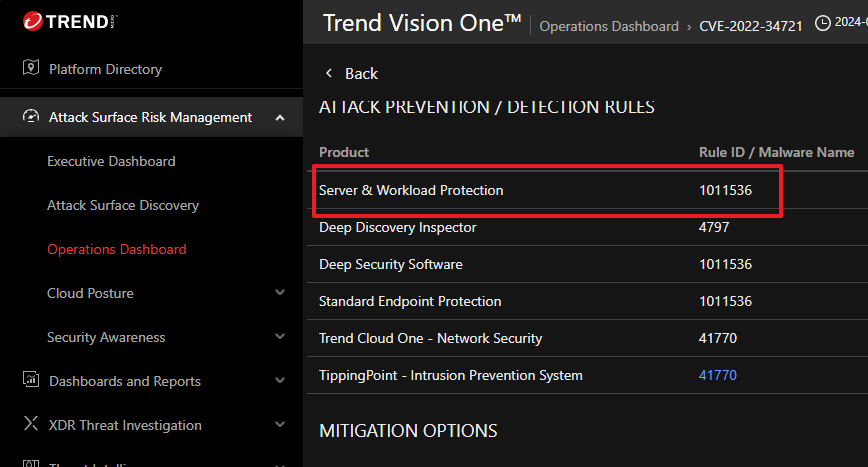Expand the Cloud Posture submenu chevron
Screen dimensions: 868x467
click(280, 293)
